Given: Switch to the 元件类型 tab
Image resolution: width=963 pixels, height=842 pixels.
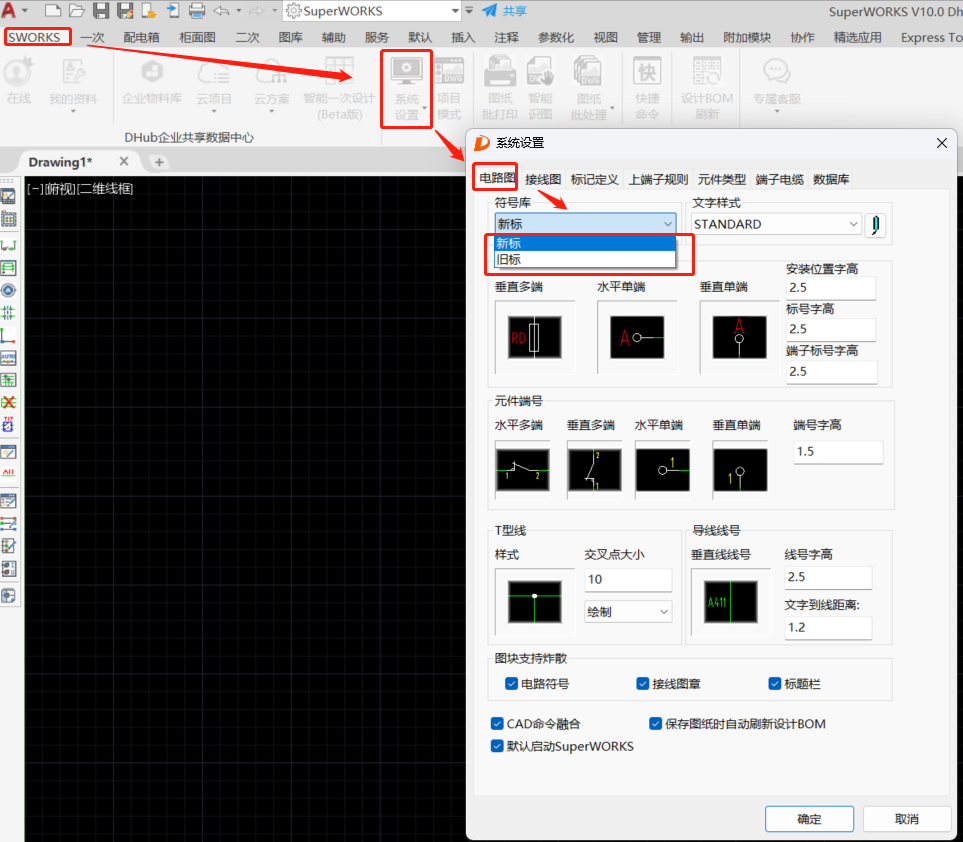Looking at the screenshot, I should pyautogui.click(x=722, y=179).
